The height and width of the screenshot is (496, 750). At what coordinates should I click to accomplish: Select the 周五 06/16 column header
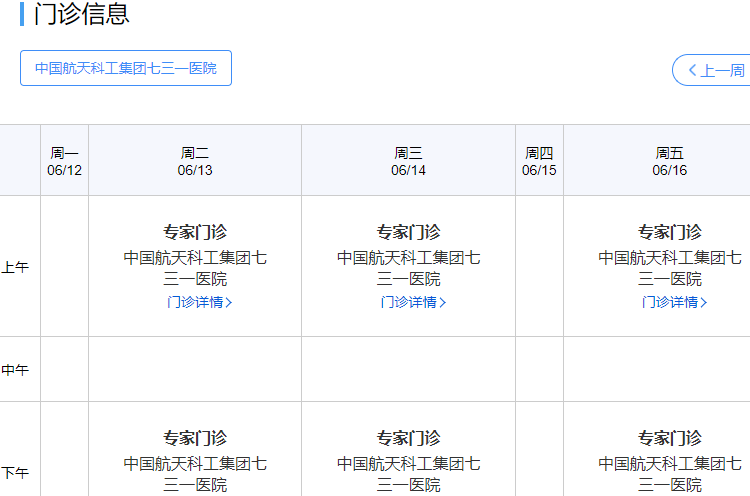(669, 161)
